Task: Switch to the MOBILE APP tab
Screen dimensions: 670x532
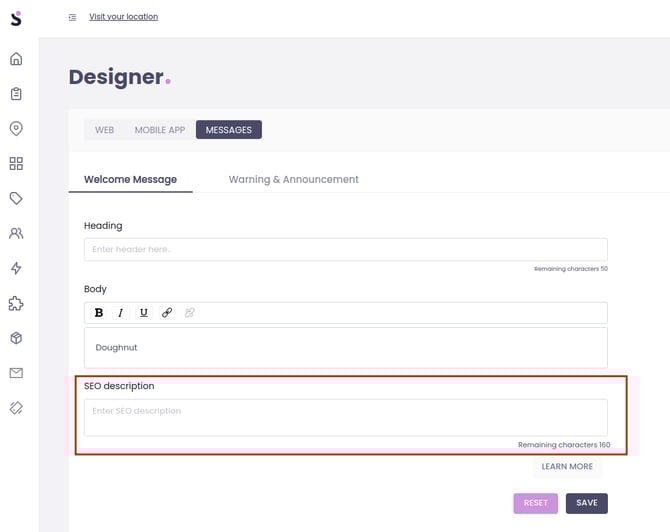Action: pyautogui.click(x=160, y=130)
